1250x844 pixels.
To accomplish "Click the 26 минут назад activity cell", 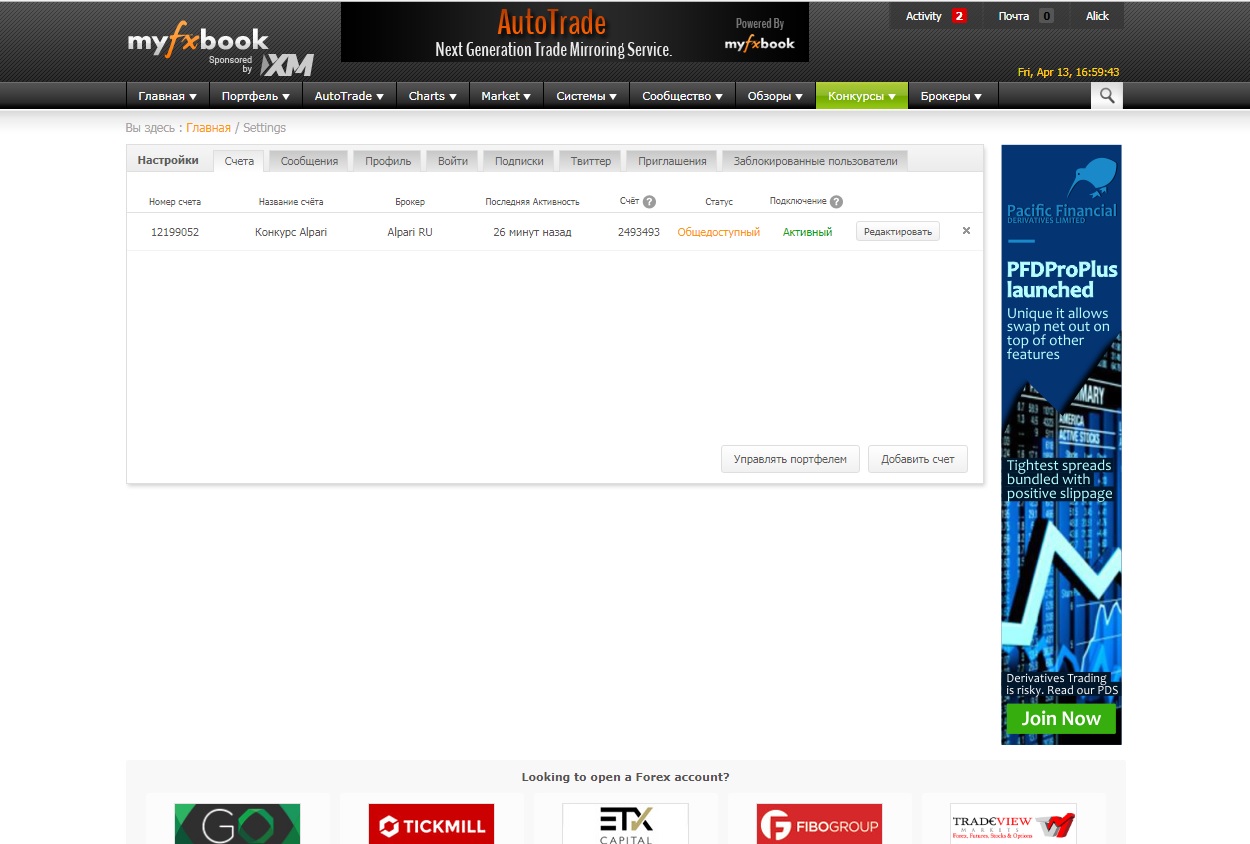I will tap(532, 232).
